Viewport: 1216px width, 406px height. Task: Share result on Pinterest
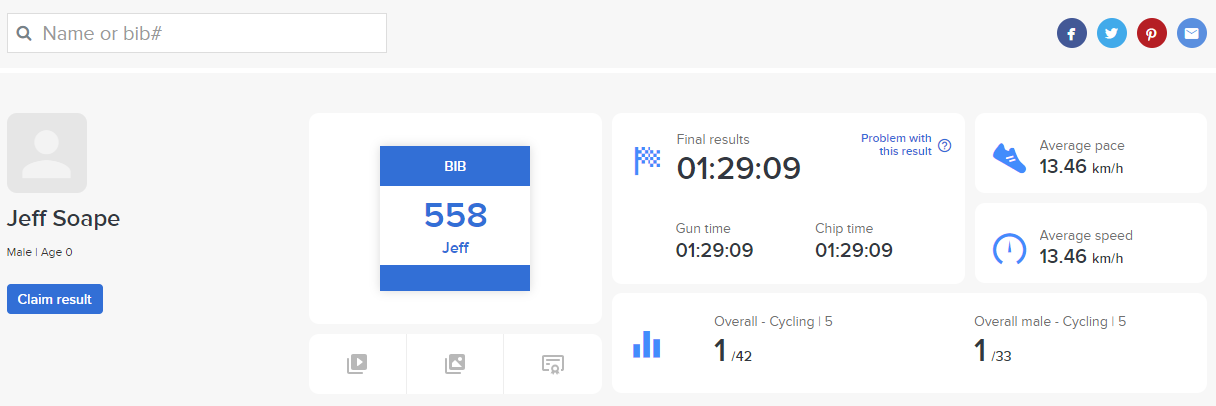point(1151,34)
